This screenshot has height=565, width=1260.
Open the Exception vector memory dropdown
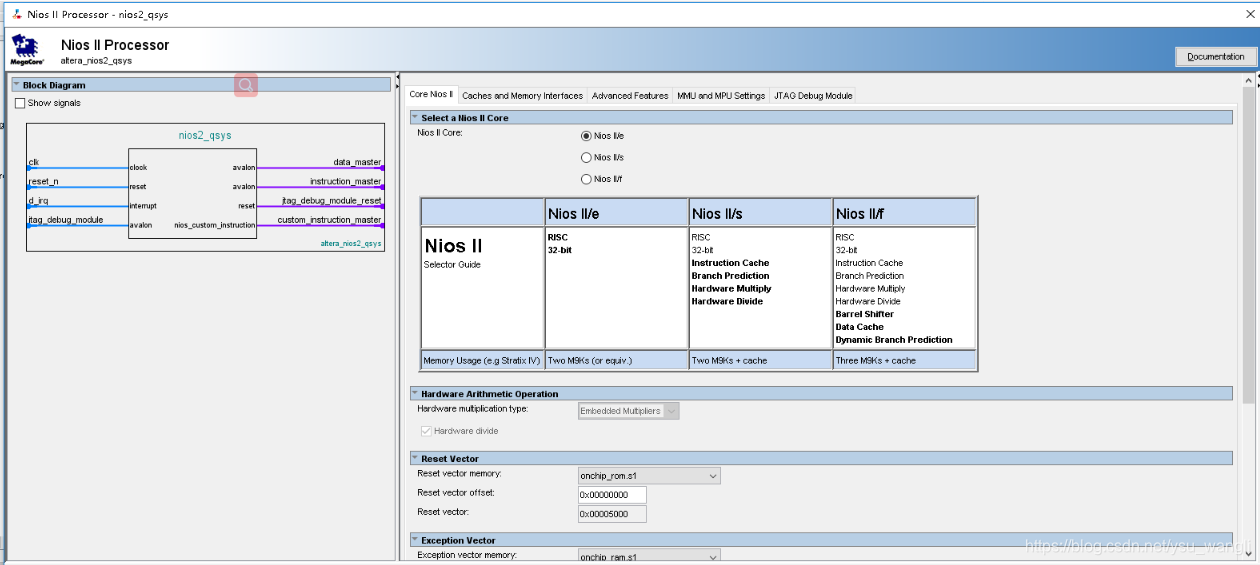pos(649,556)
